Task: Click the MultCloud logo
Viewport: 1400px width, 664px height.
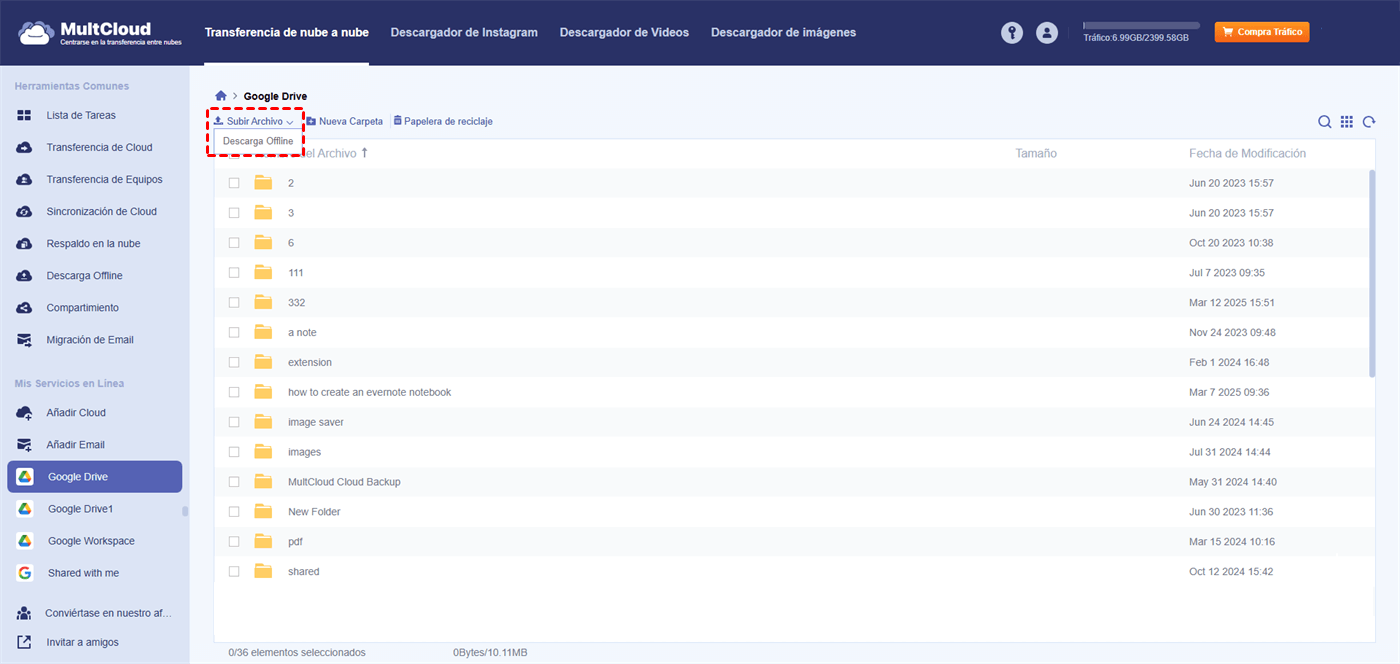Action: point(98,33)
